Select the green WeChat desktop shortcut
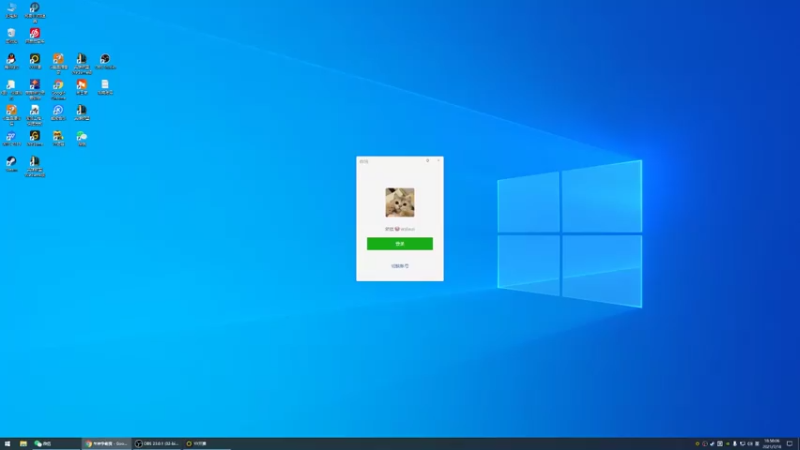 [82, 139]
